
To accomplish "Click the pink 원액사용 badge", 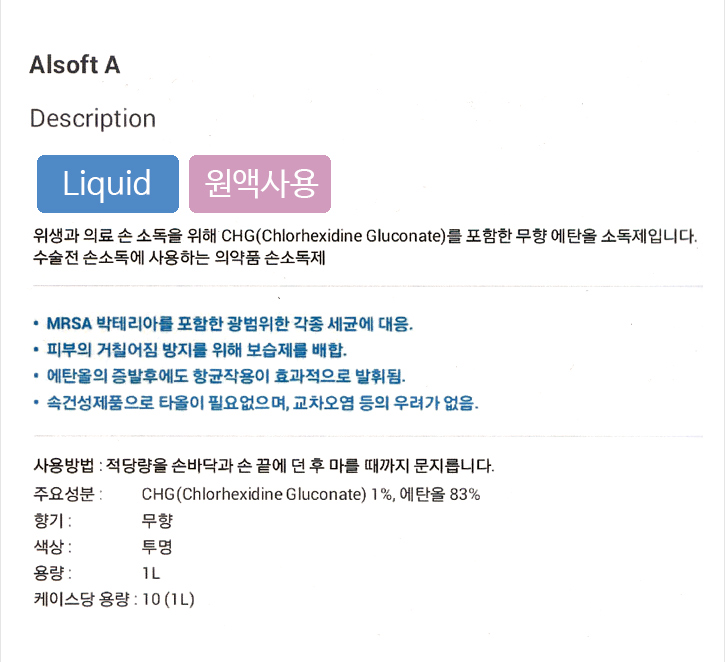I will (260, 184).
